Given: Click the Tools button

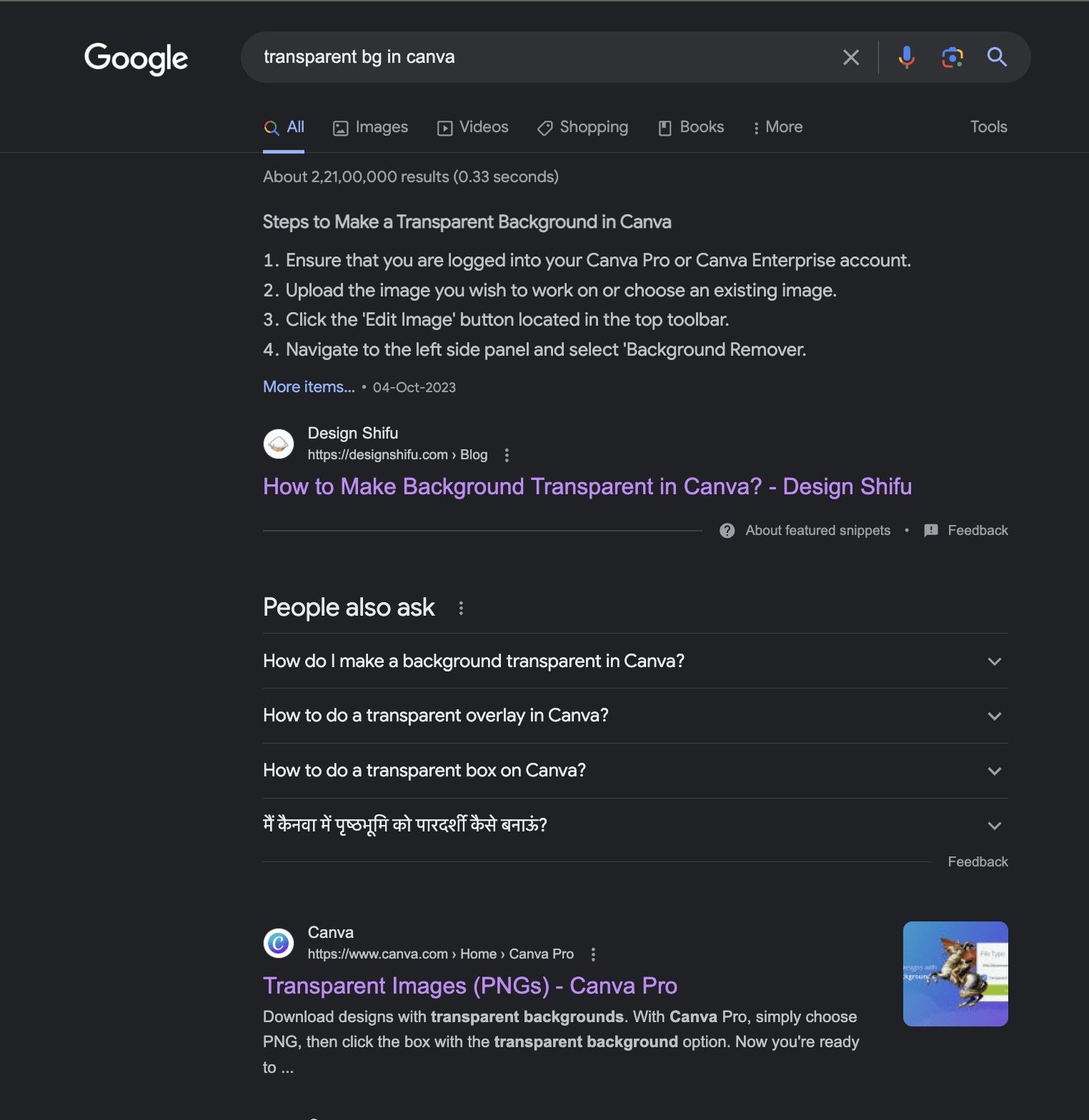Looking at the screenshot, I should pyautogui.click(x=988, y=127).
